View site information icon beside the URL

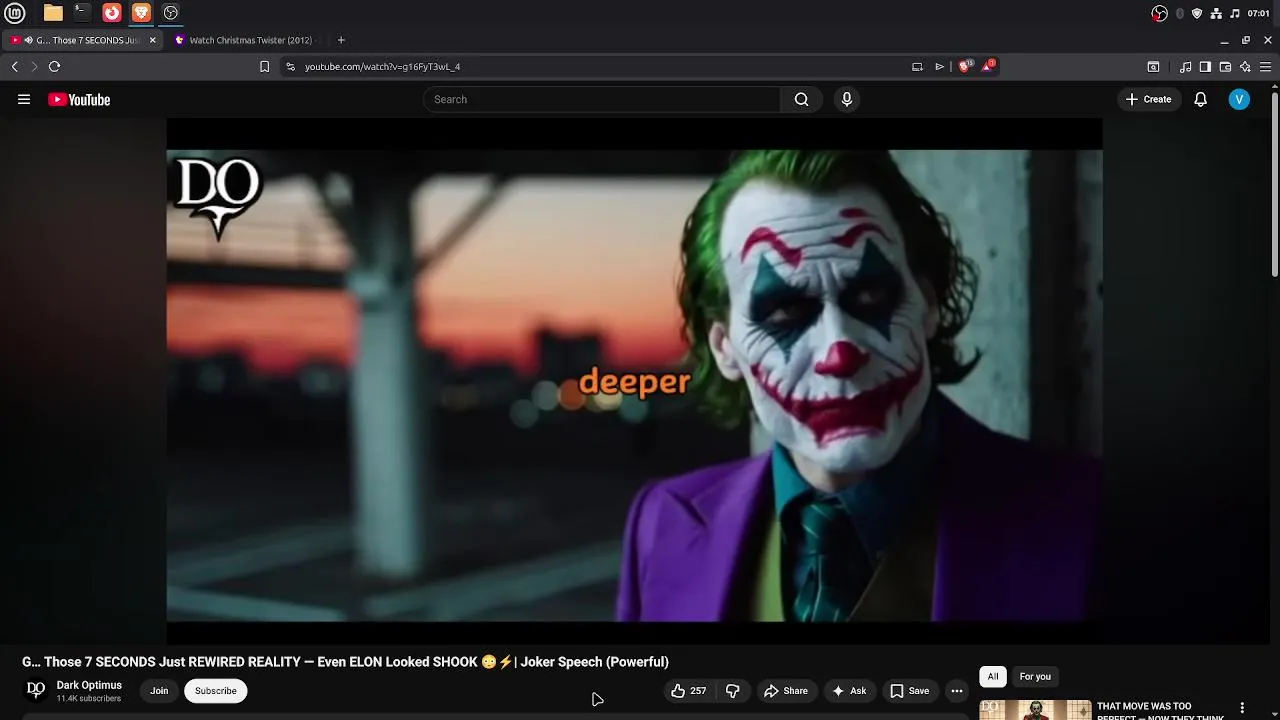tap(290, 66)
